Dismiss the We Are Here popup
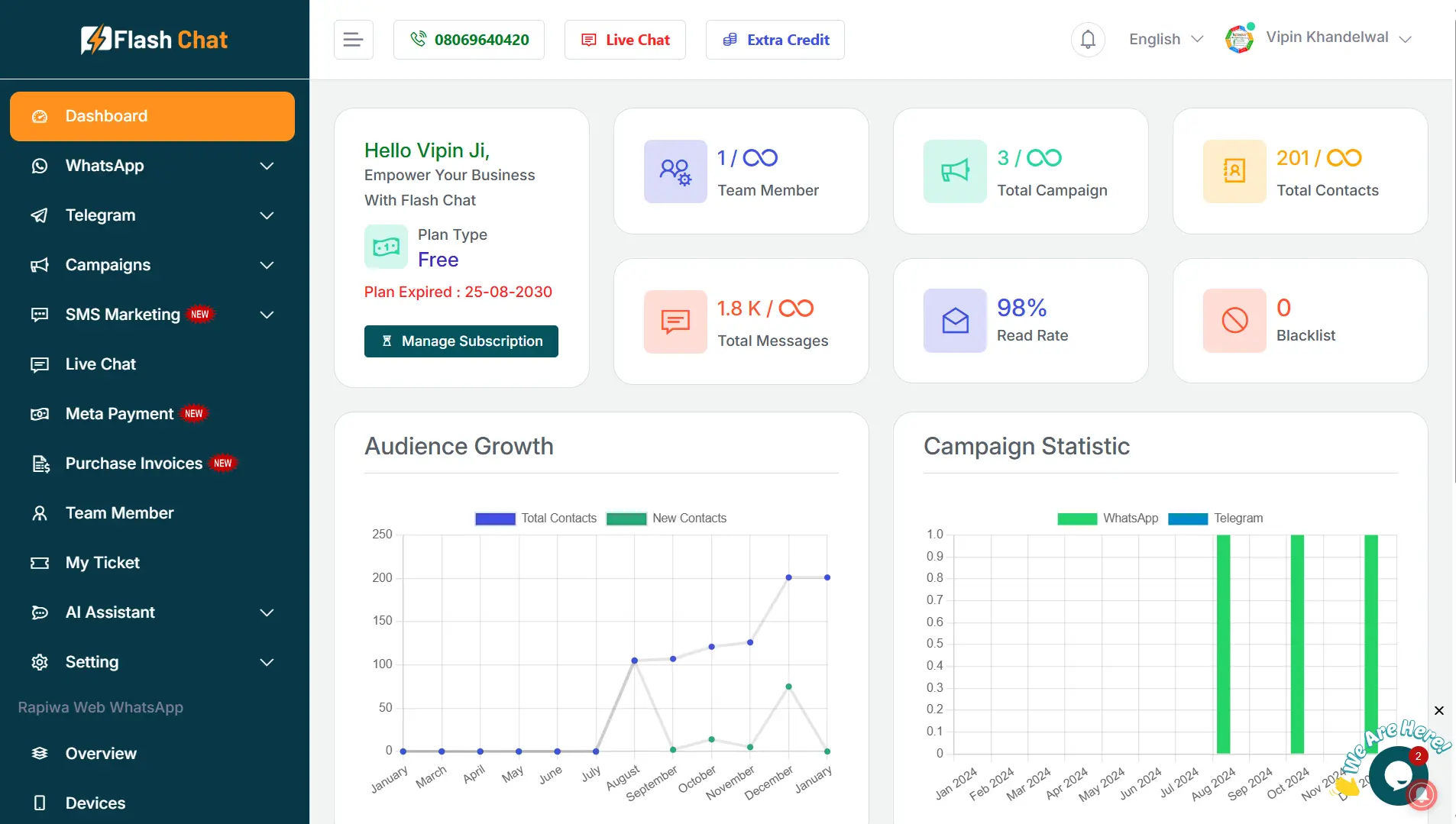Viewport: 1456px width, 824px height. coord(1438,710)
